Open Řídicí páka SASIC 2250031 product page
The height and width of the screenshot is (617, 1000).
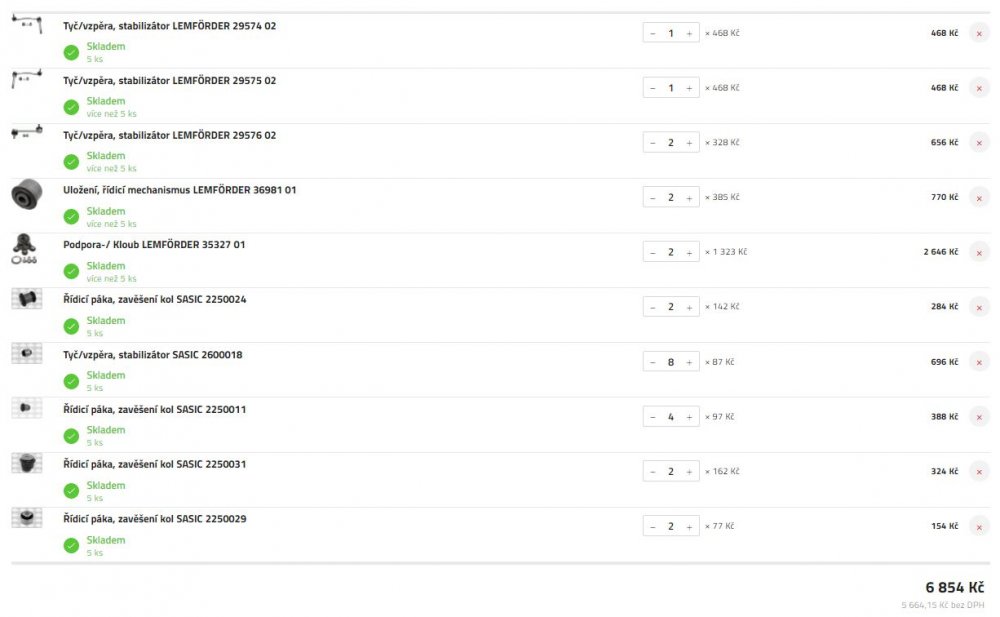154,465
